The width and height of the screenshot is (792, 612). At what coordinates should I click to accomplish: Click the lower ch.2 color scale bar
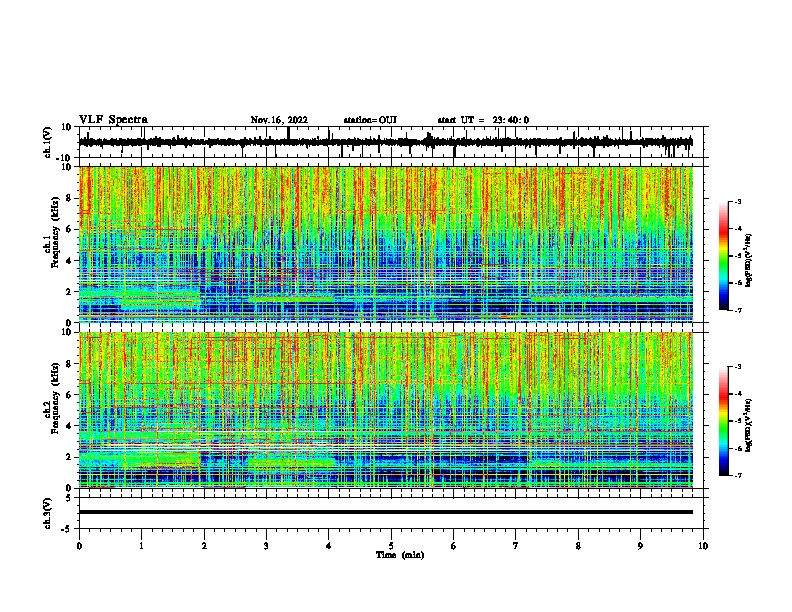pyautogui.click(x=724, y=421)
